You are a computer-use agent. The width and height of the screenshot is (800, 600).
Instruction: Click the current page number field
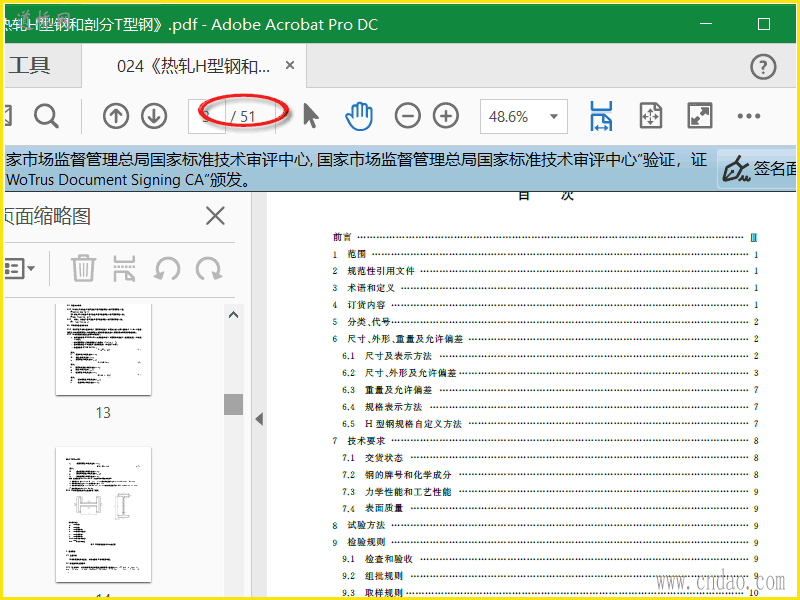[x=207, y=116]
